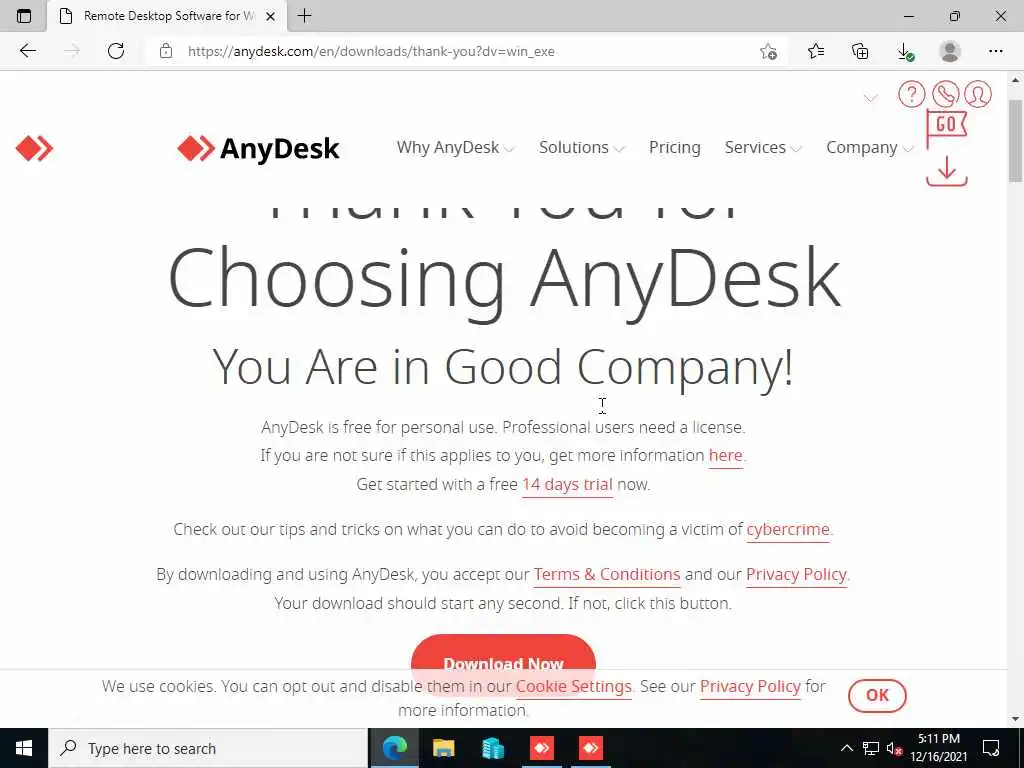Open the browser Favorites star list icon

(816, 51)
